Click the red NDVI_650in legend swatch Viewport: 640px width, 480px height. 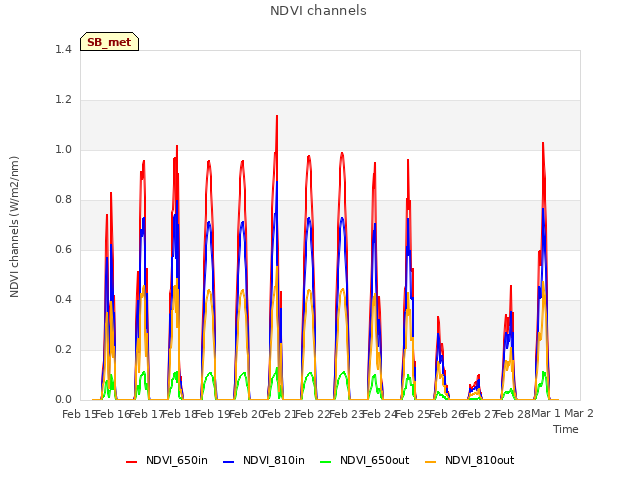(x=131, y=462)
